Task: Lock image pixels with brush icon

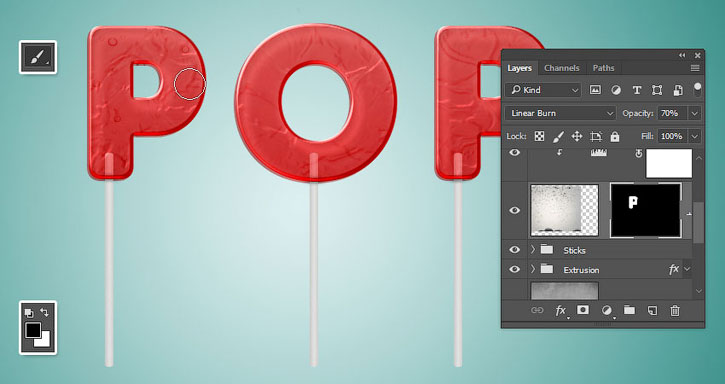Action: coord(558,136)
